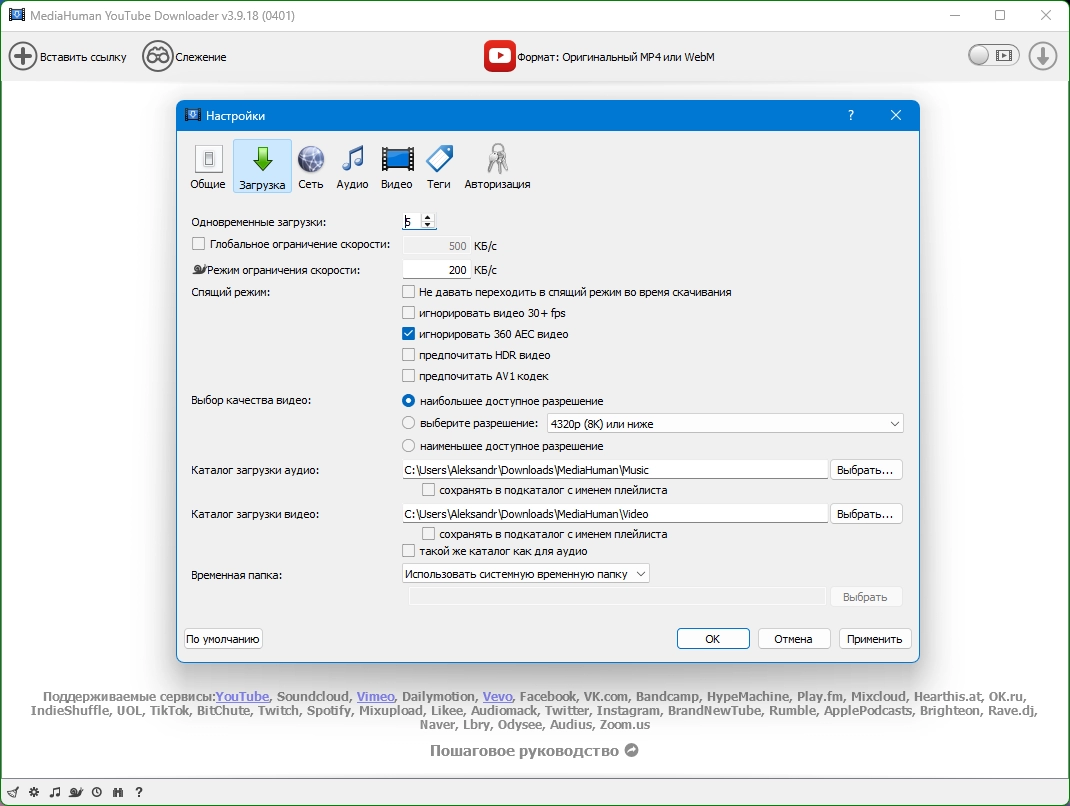The image size is (1070, 806).
Task: Click the Режим ограничения скорости value field
Action: click(x=436, y=270)
